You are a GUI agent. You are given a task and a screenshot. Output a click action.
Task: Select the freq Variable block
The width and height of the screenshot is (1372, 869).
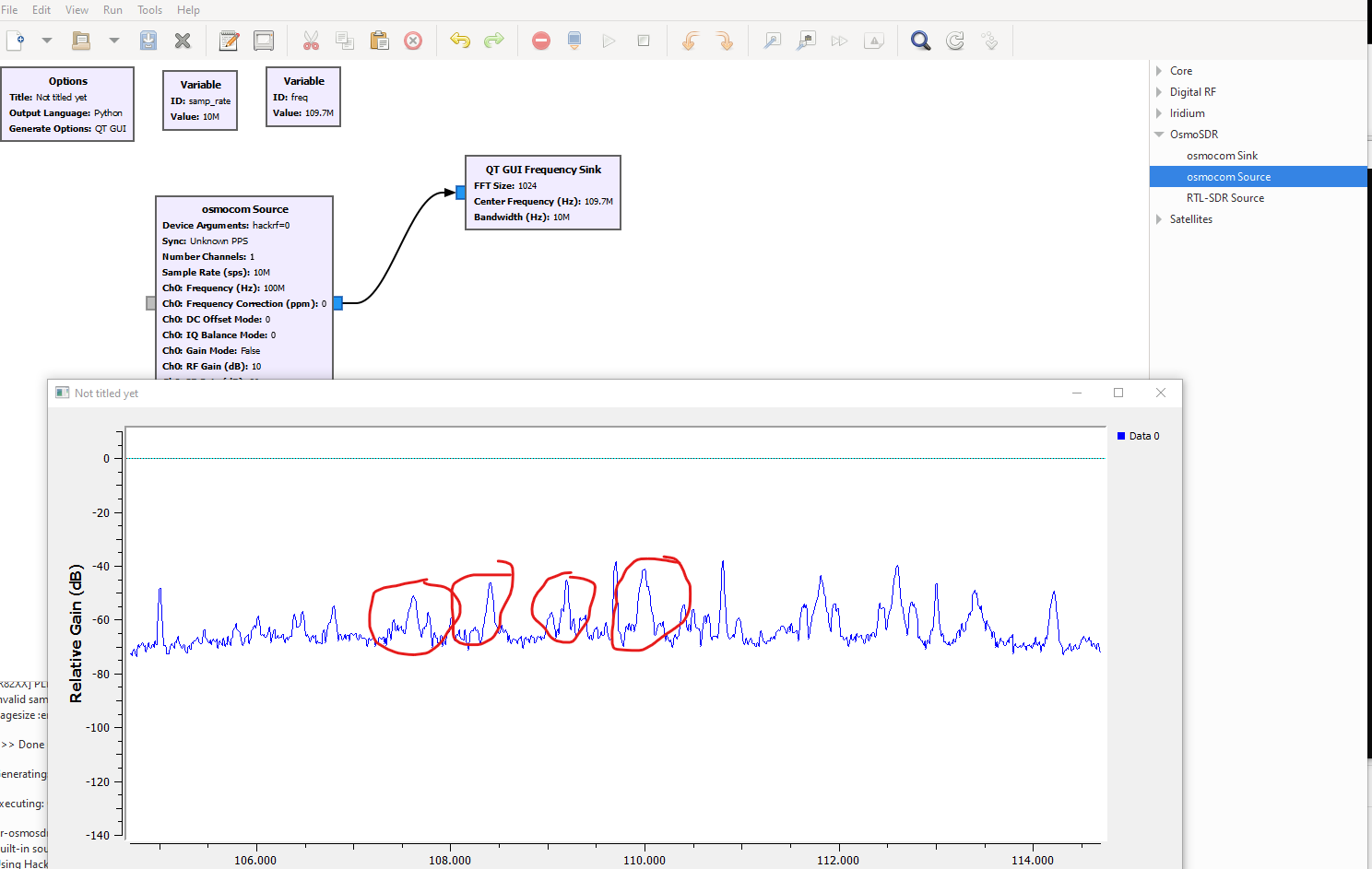tap(303, 97)
